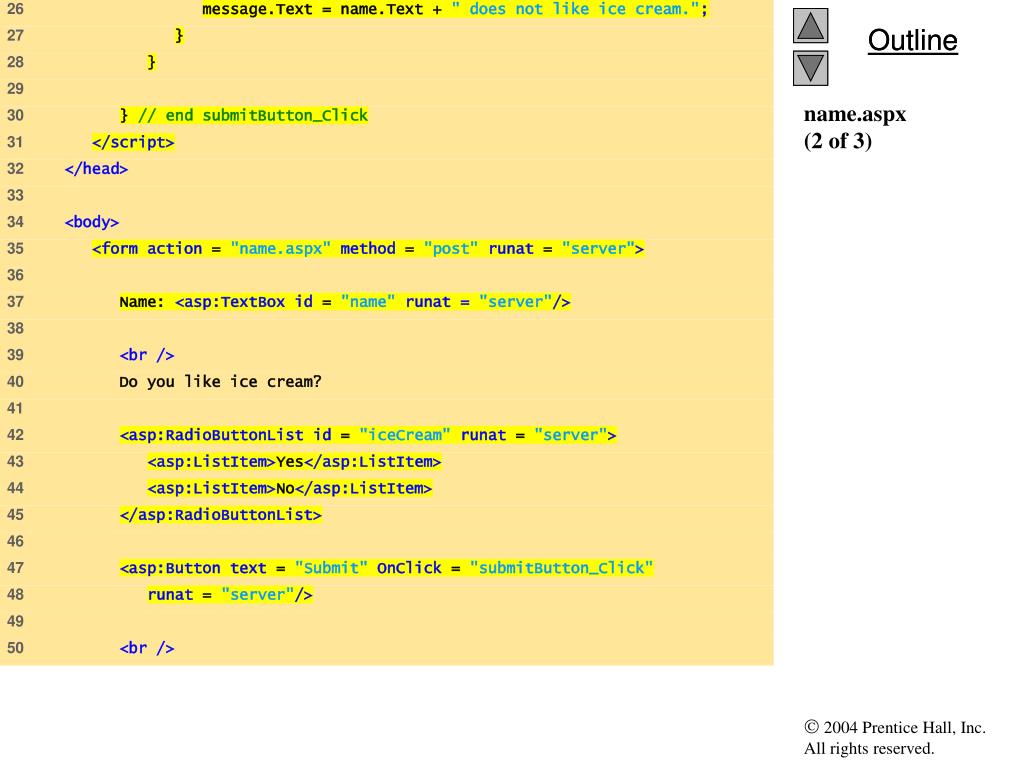This screenshot has height=768, width=1024.
Task: Click the 2004 Prentice Hall copyright text
Action: point(895,728)
